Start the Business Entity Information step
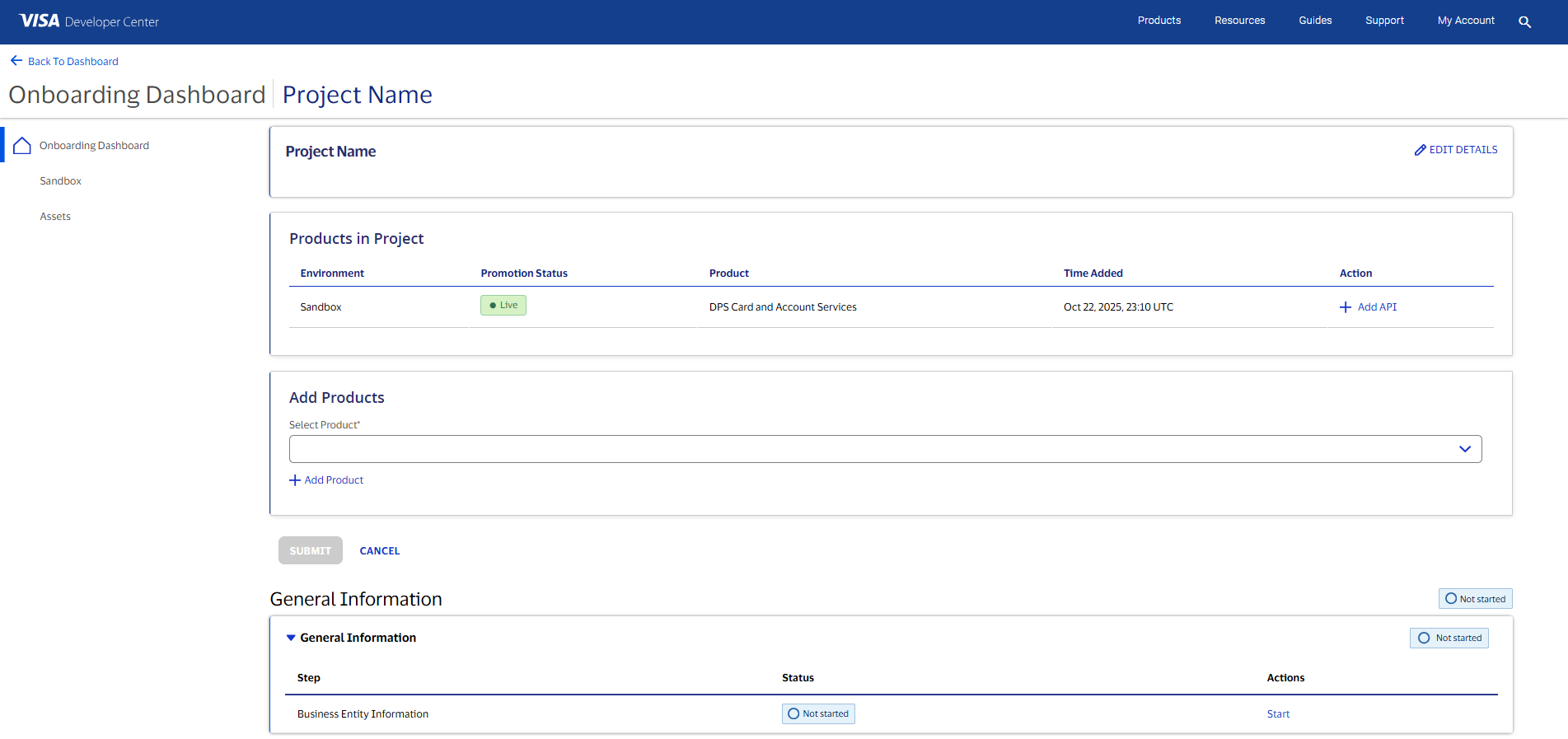 pos(1277,714)
